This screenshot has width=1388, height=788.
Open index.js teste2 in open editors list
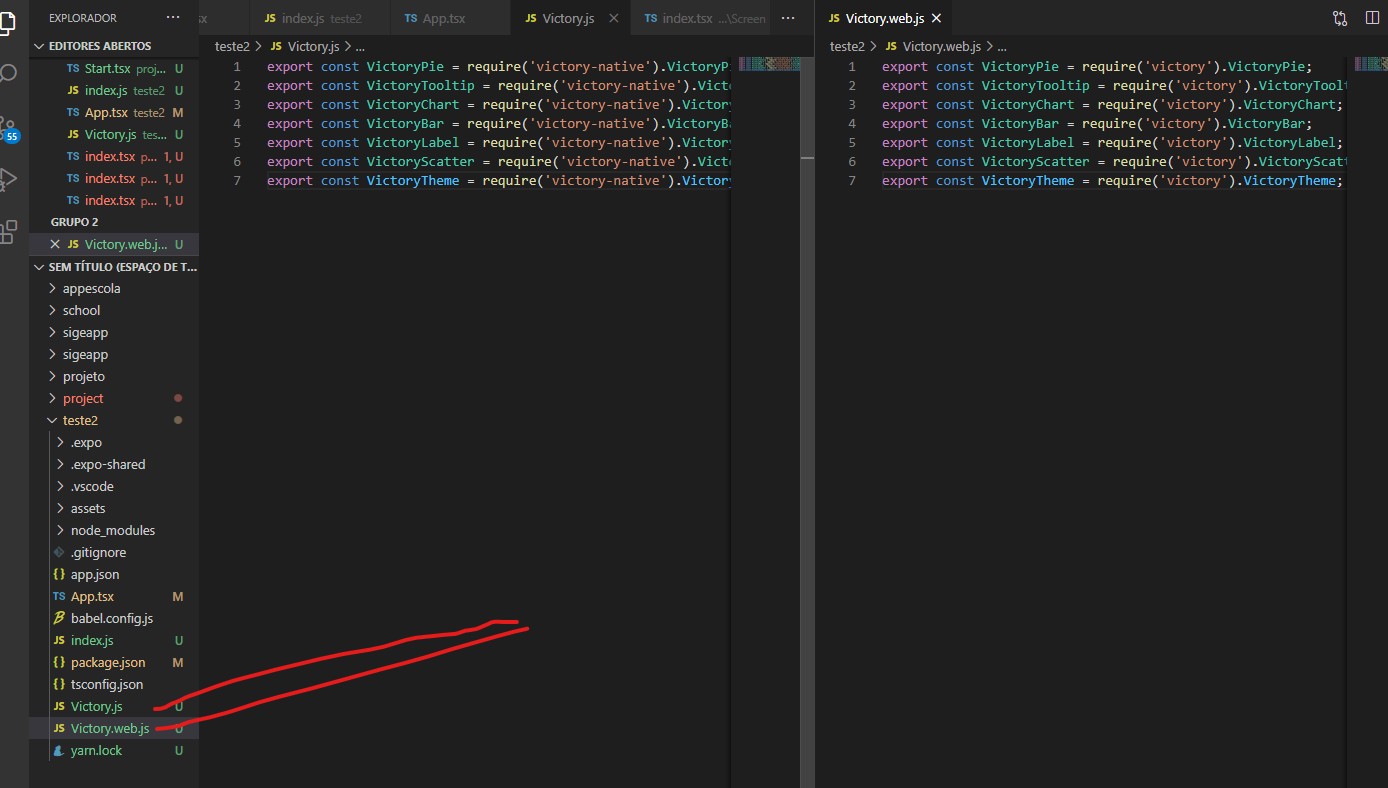point(114,90)
